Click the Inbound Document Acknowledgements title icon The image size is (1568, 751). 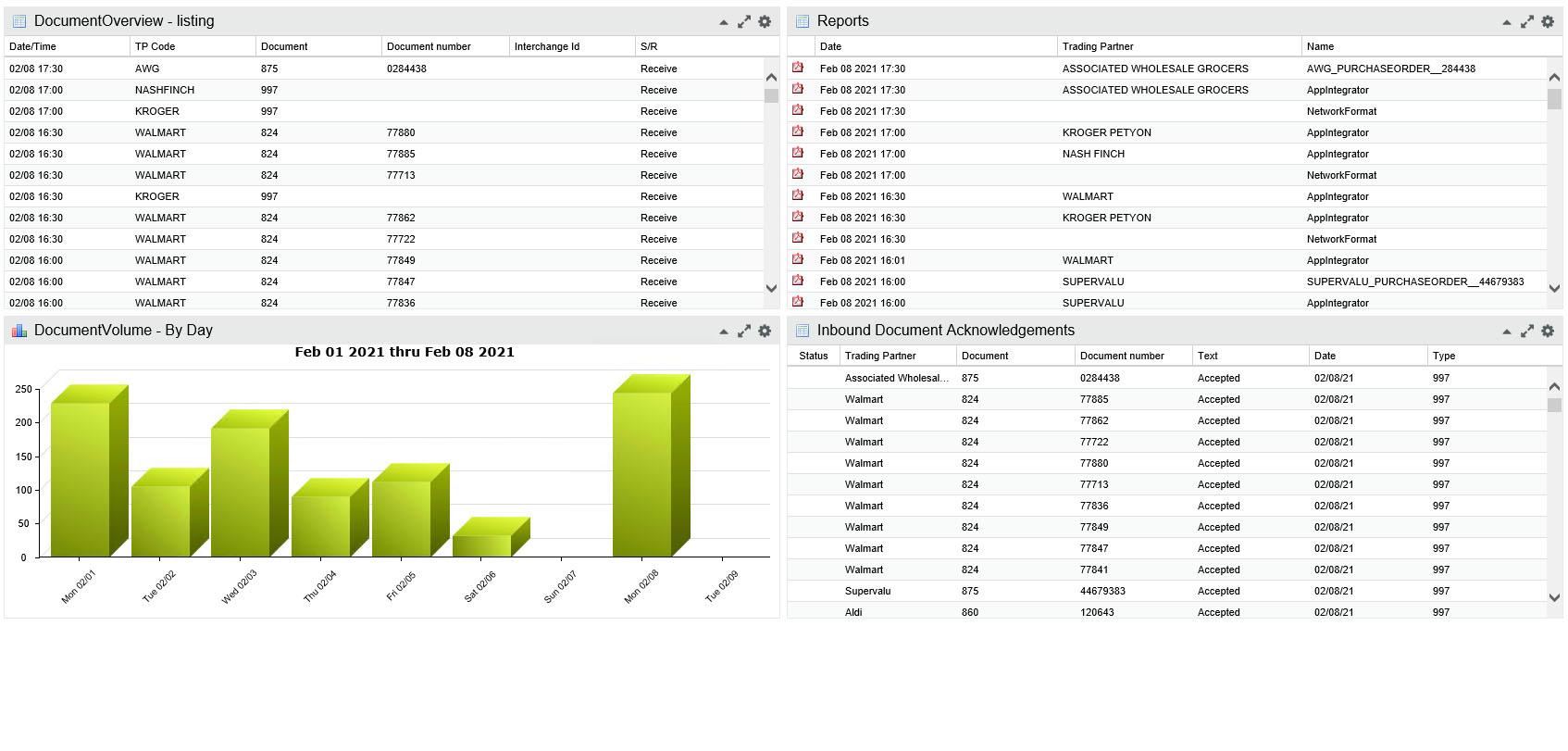tap(802, 331)
